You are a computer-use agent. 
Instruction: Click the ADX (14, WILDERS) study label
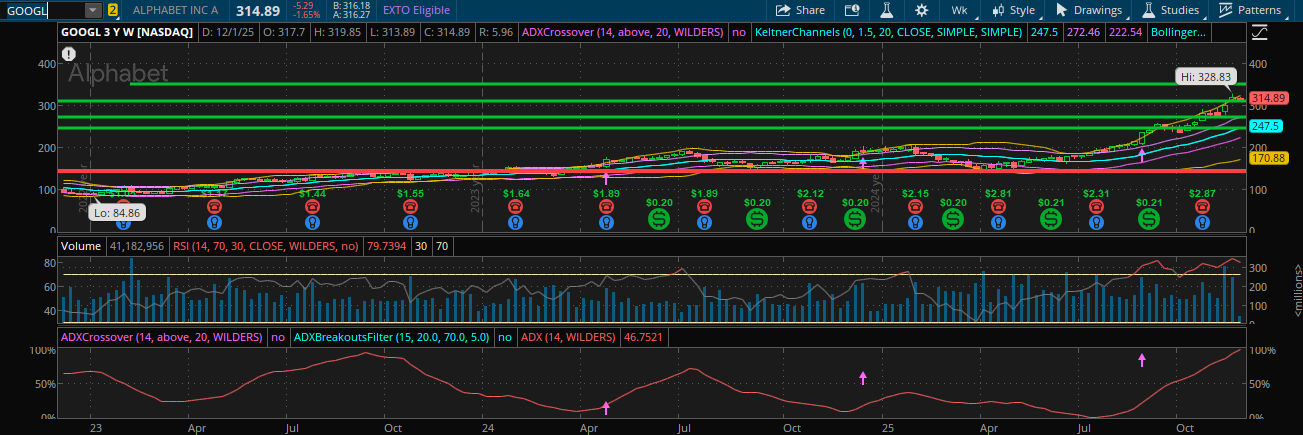point(569,337)
